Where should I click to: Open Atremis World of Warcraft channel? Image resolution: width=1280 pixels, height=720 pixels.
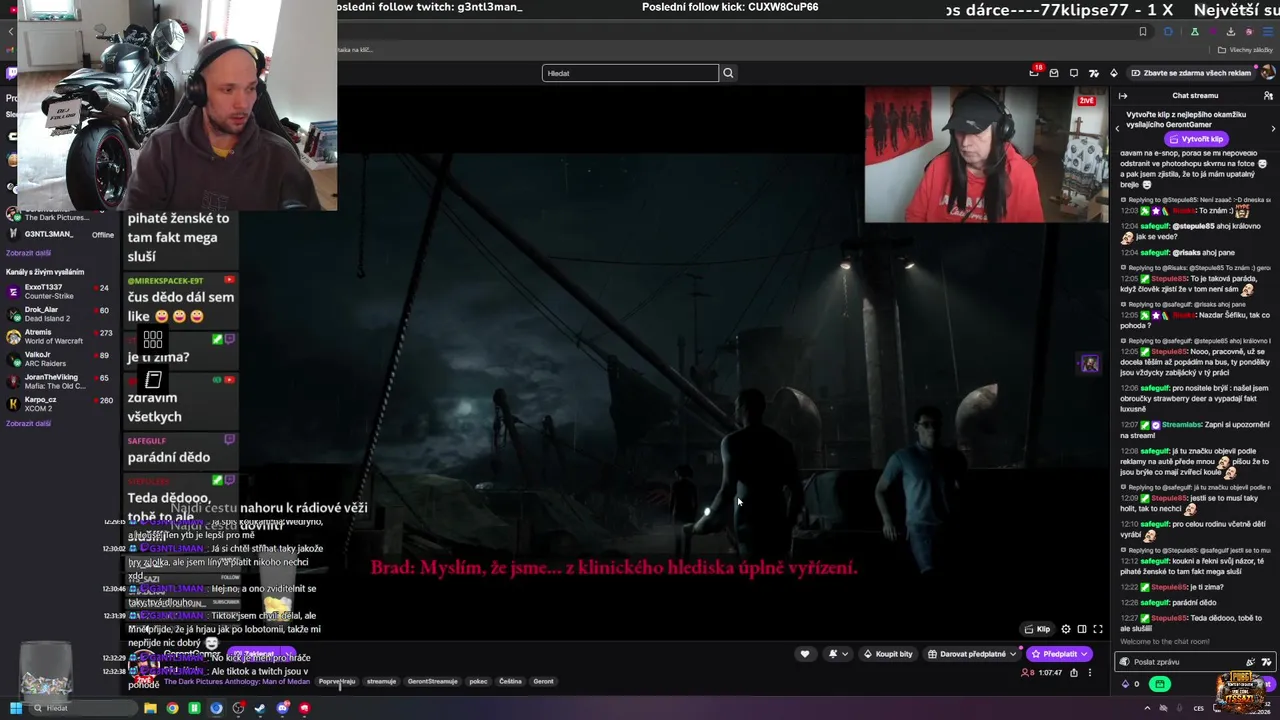[x=60, y=337]
